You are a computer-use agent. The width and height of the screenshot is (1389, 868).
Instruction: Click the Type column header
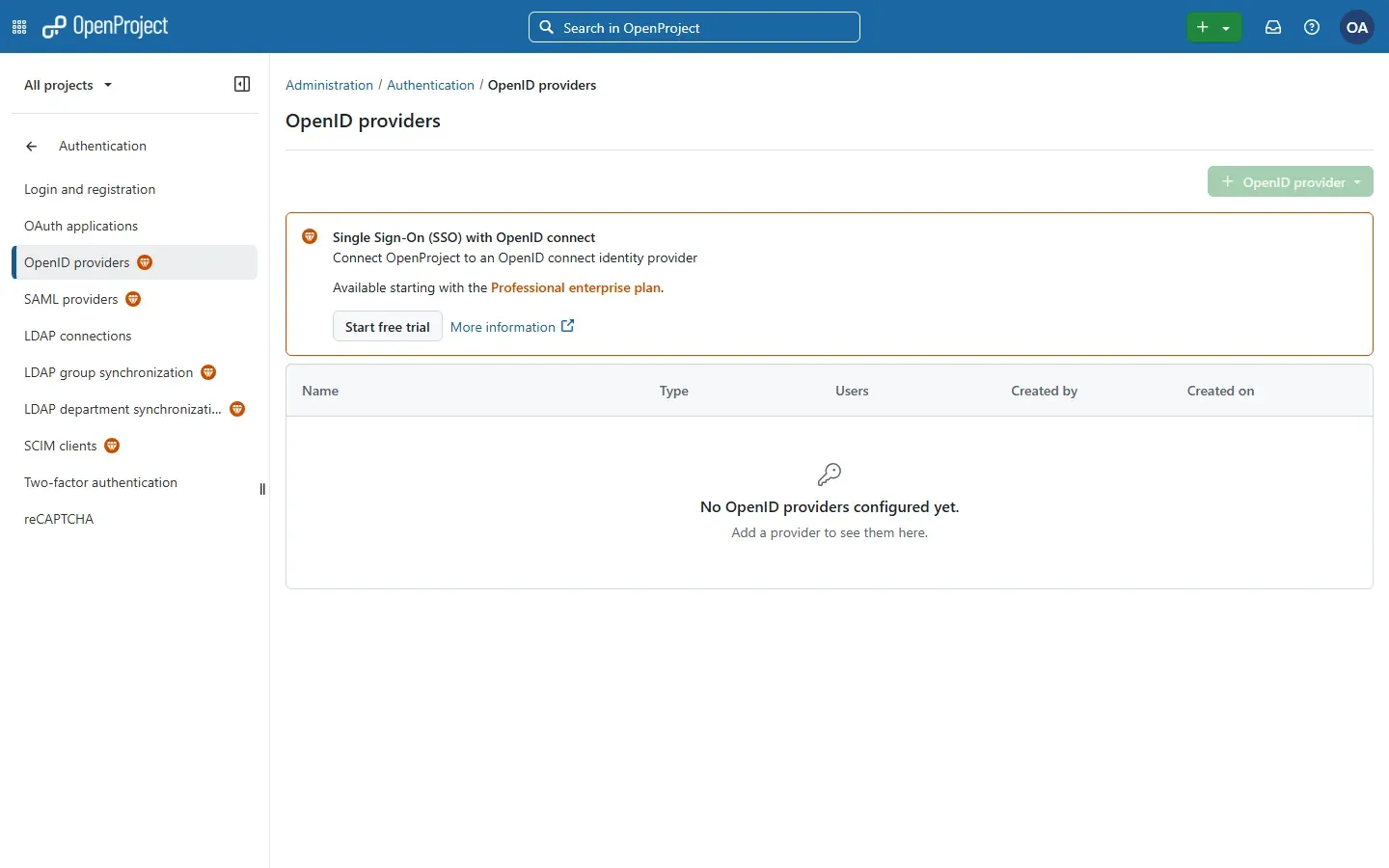(674, 391)
